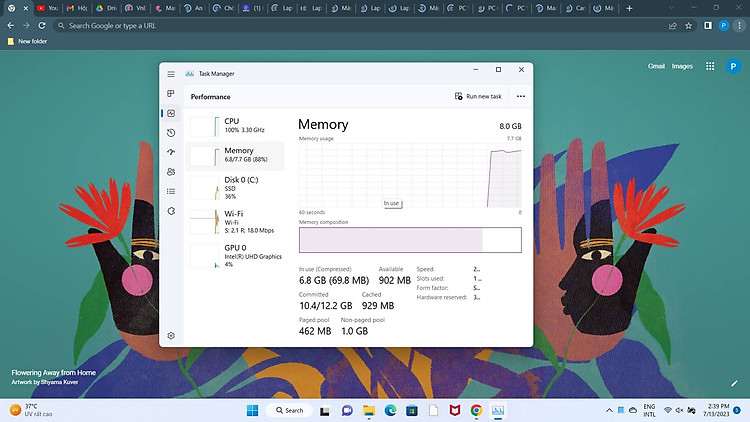Open the New folder bookmark
750x422 pixels.
27,41
